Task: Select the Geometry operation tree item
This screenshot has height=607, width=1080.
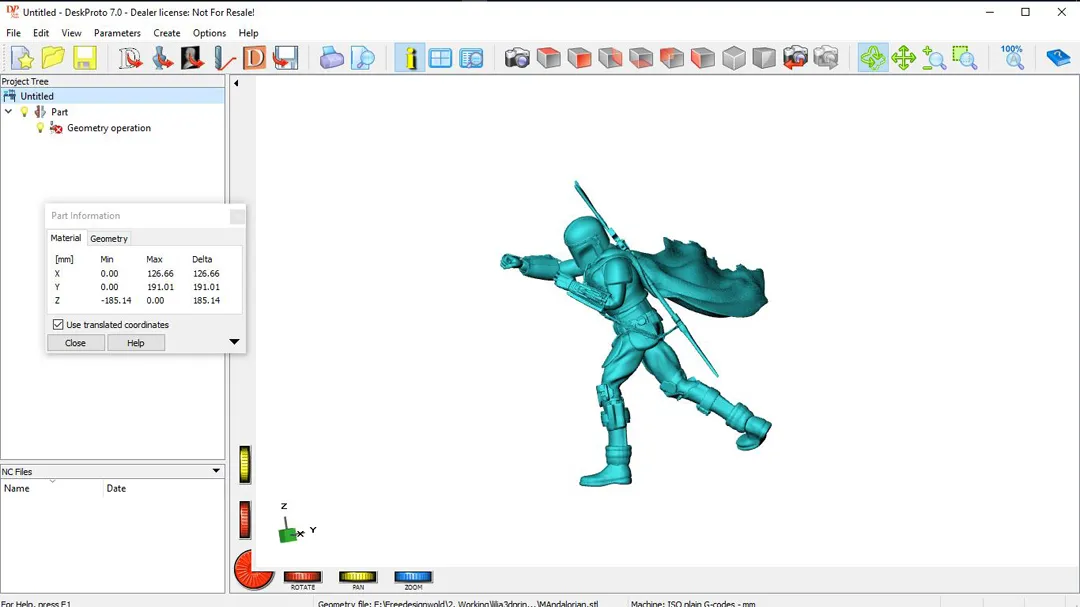Action: (109, 128)
